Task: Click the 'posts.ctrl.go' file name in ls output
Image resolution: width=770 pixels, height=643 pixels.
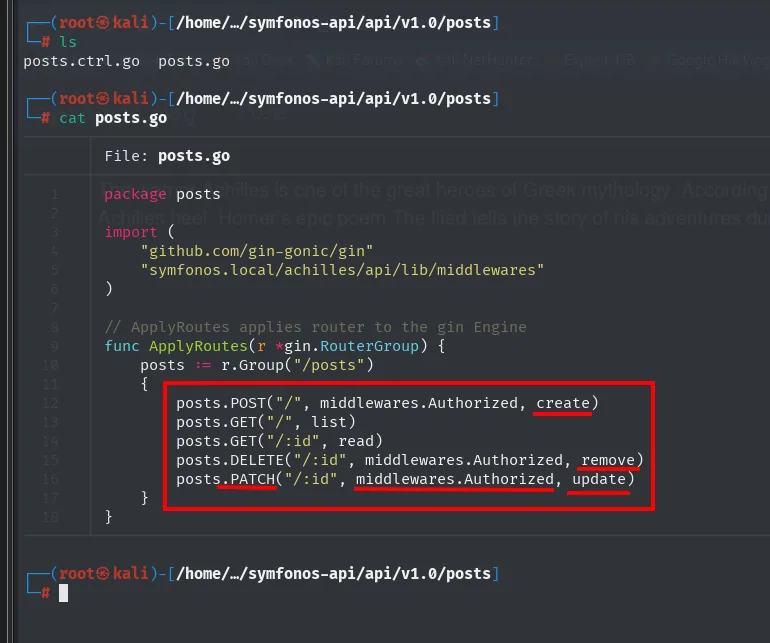Action: click(82, 61)
